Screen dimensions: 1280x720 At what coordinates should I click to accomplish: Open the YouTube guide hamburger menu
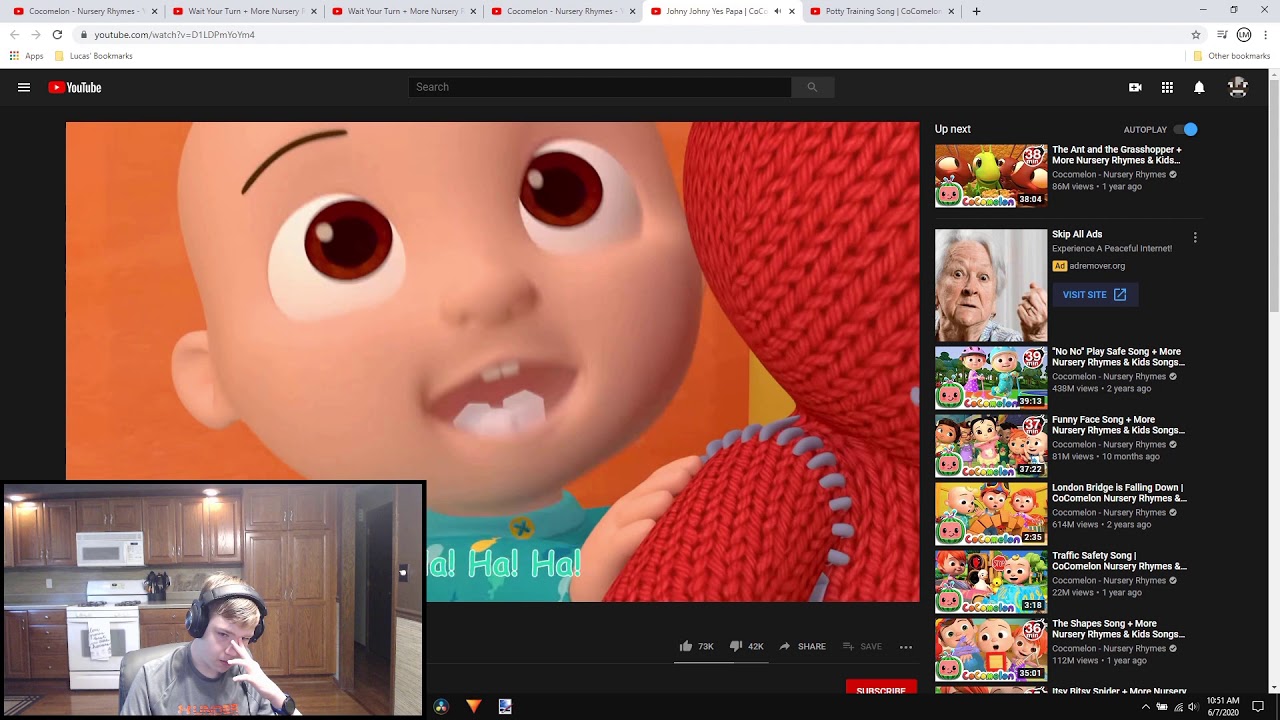click(24, 87)
